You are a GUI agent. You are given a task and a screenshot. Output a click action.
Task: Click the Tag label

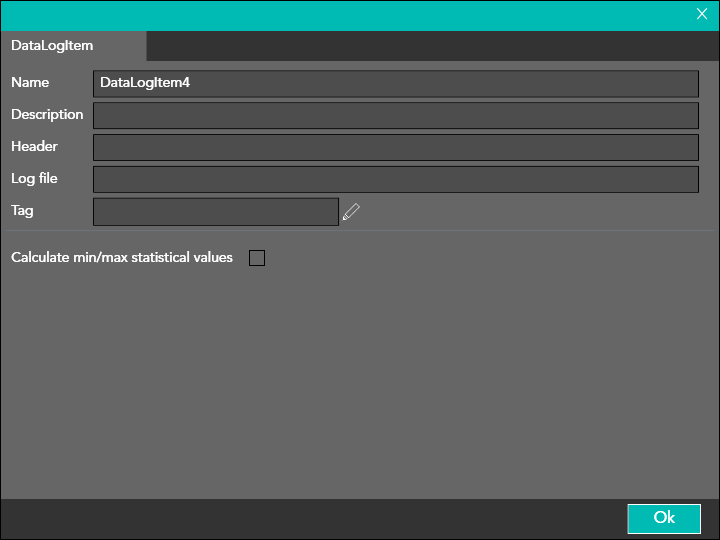pyautogui.click(x=22, y=211)
